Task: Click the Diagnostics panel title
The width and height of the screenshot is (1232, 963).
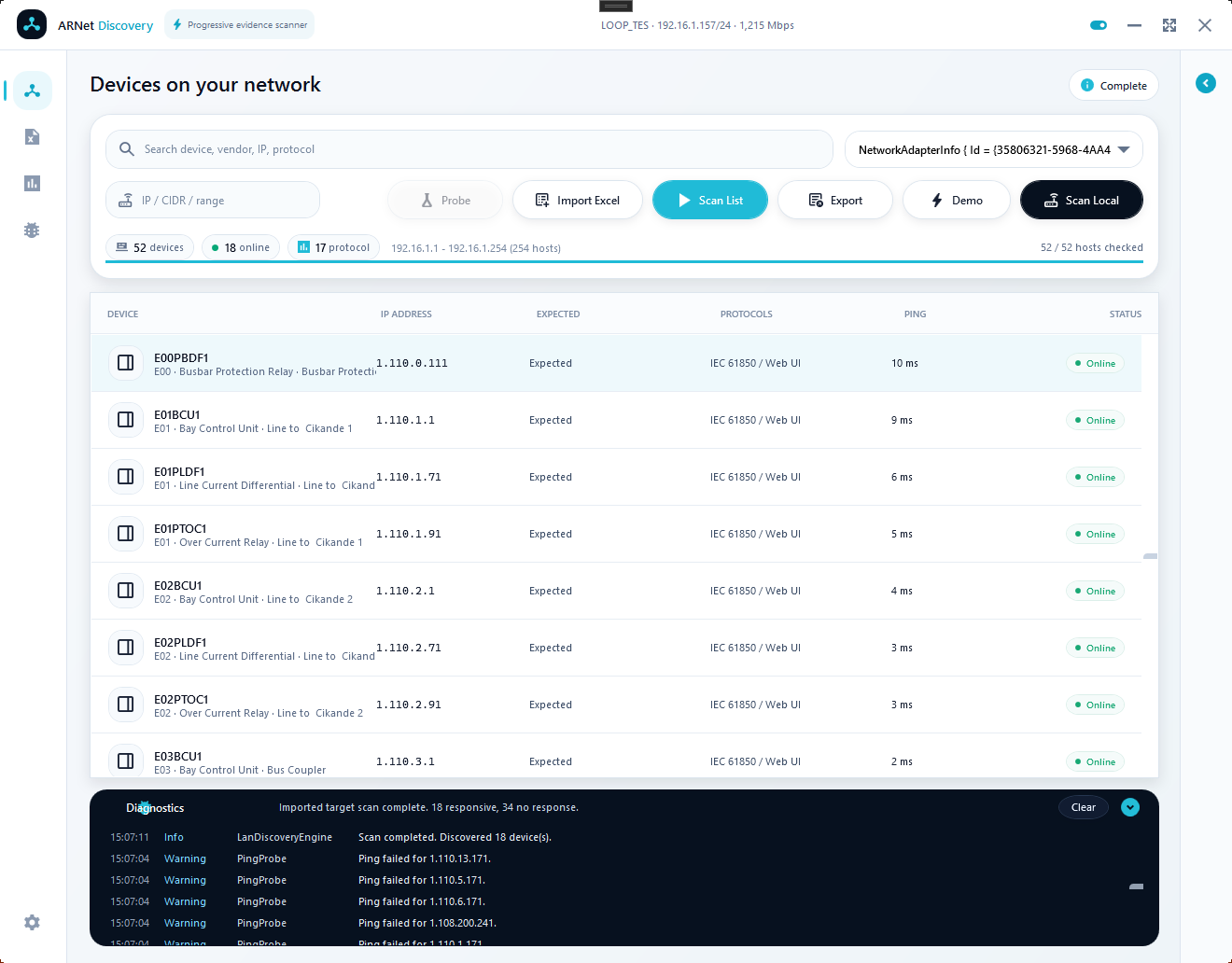Action: pyautogui.click(x=155, y=808)
